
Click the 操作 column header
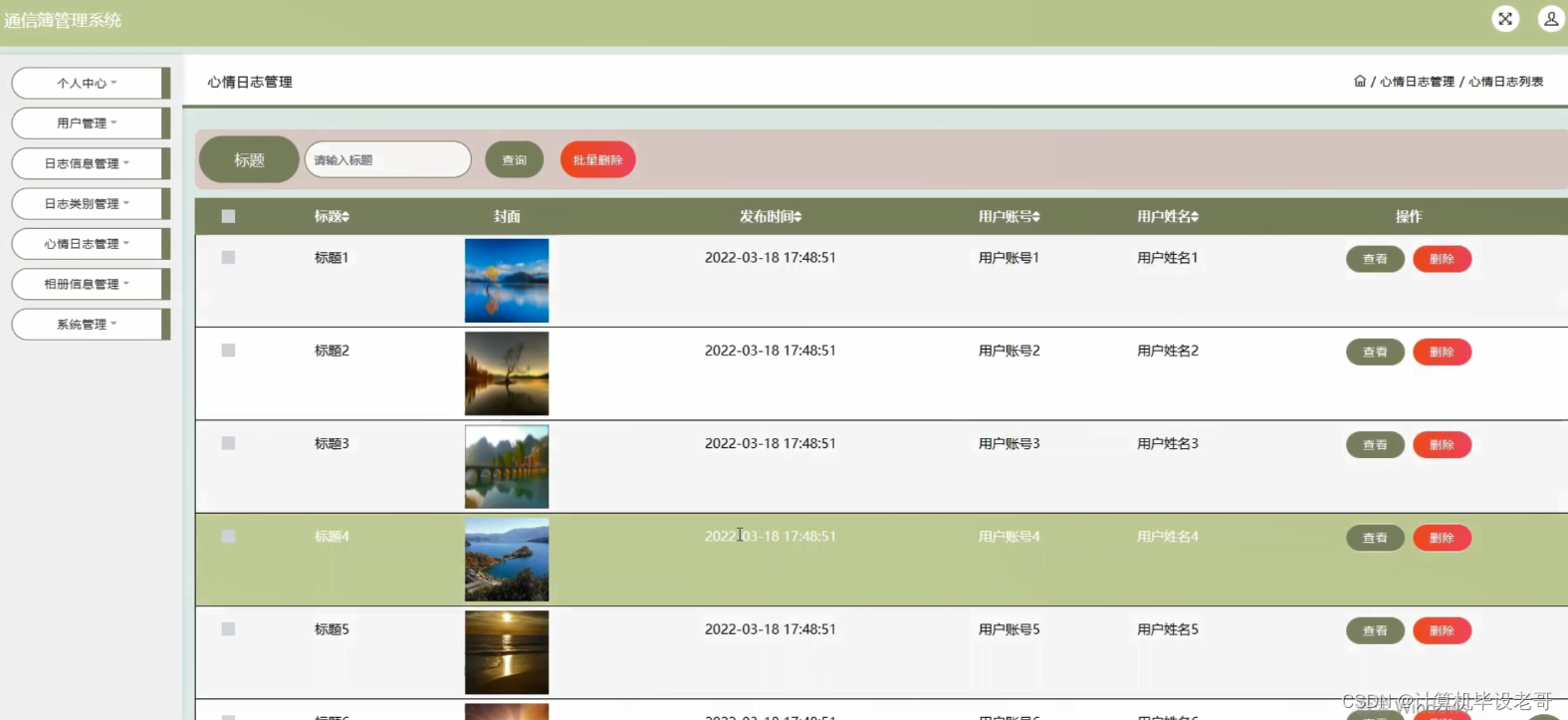point(1409,216)
